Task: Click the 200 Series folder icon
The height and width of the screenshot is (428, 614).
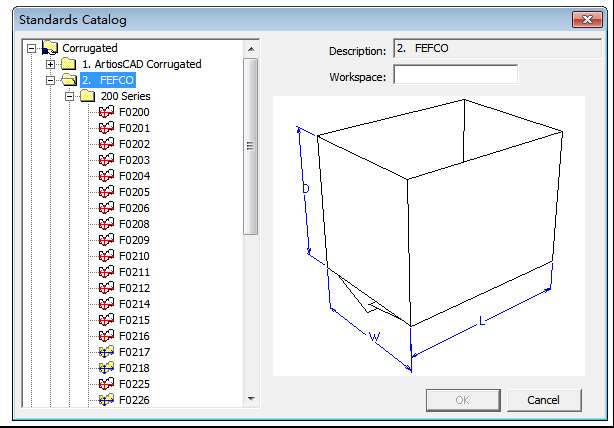Action: [88, 96]
